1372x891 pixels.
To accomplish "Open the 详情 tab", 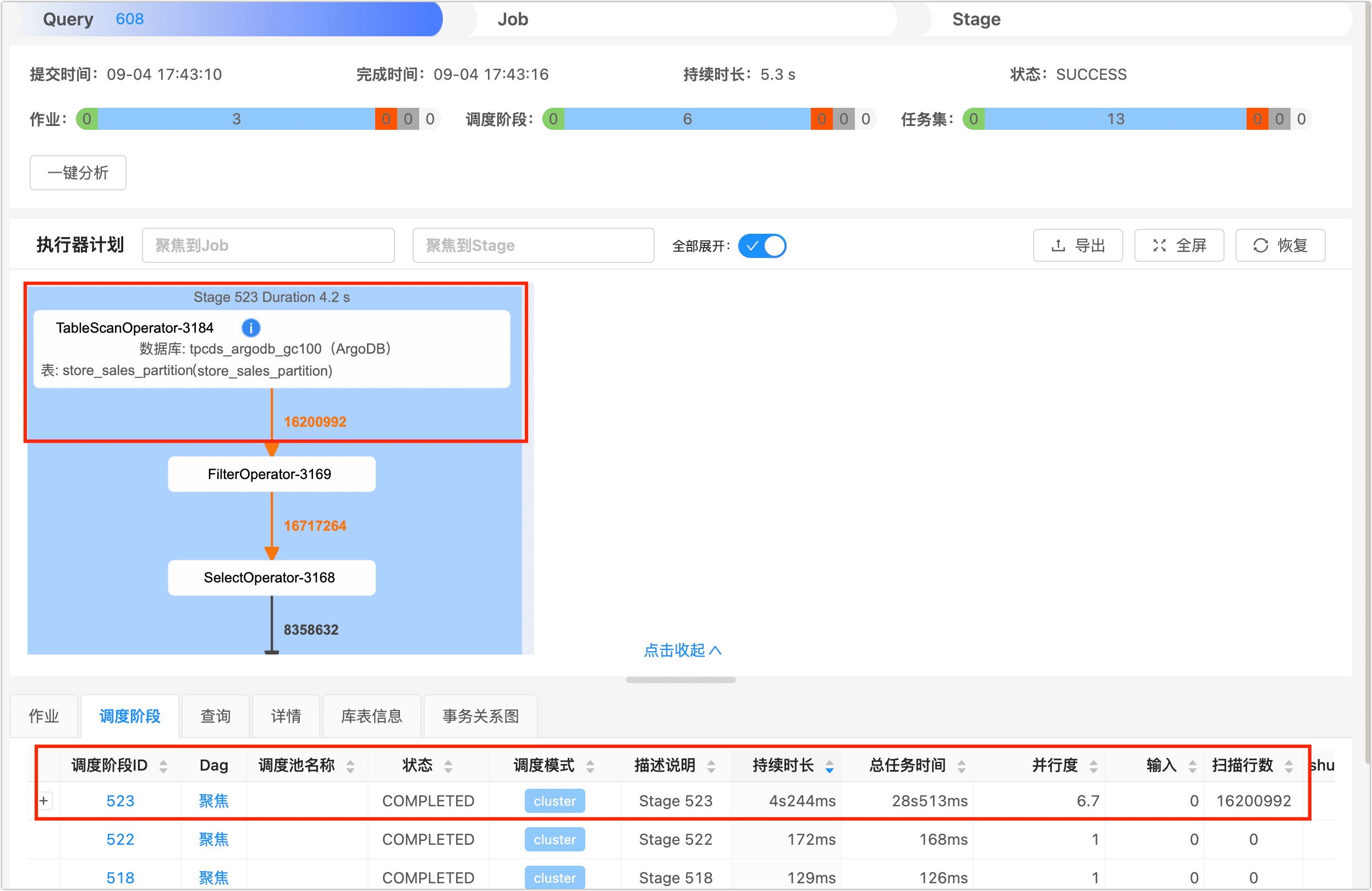I will point(287,716).
